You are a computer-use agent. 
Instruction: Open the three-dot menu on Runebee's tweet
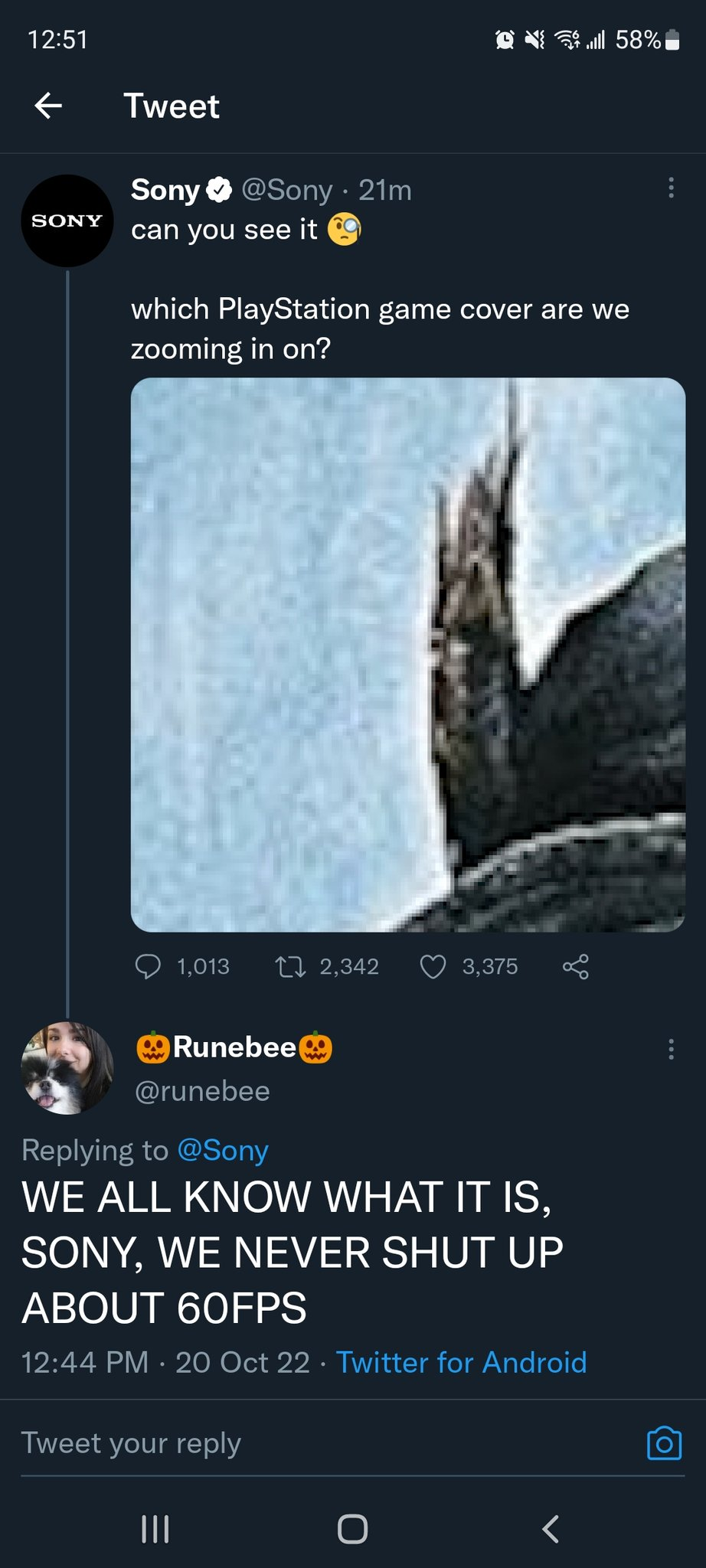pos(671,1049)
